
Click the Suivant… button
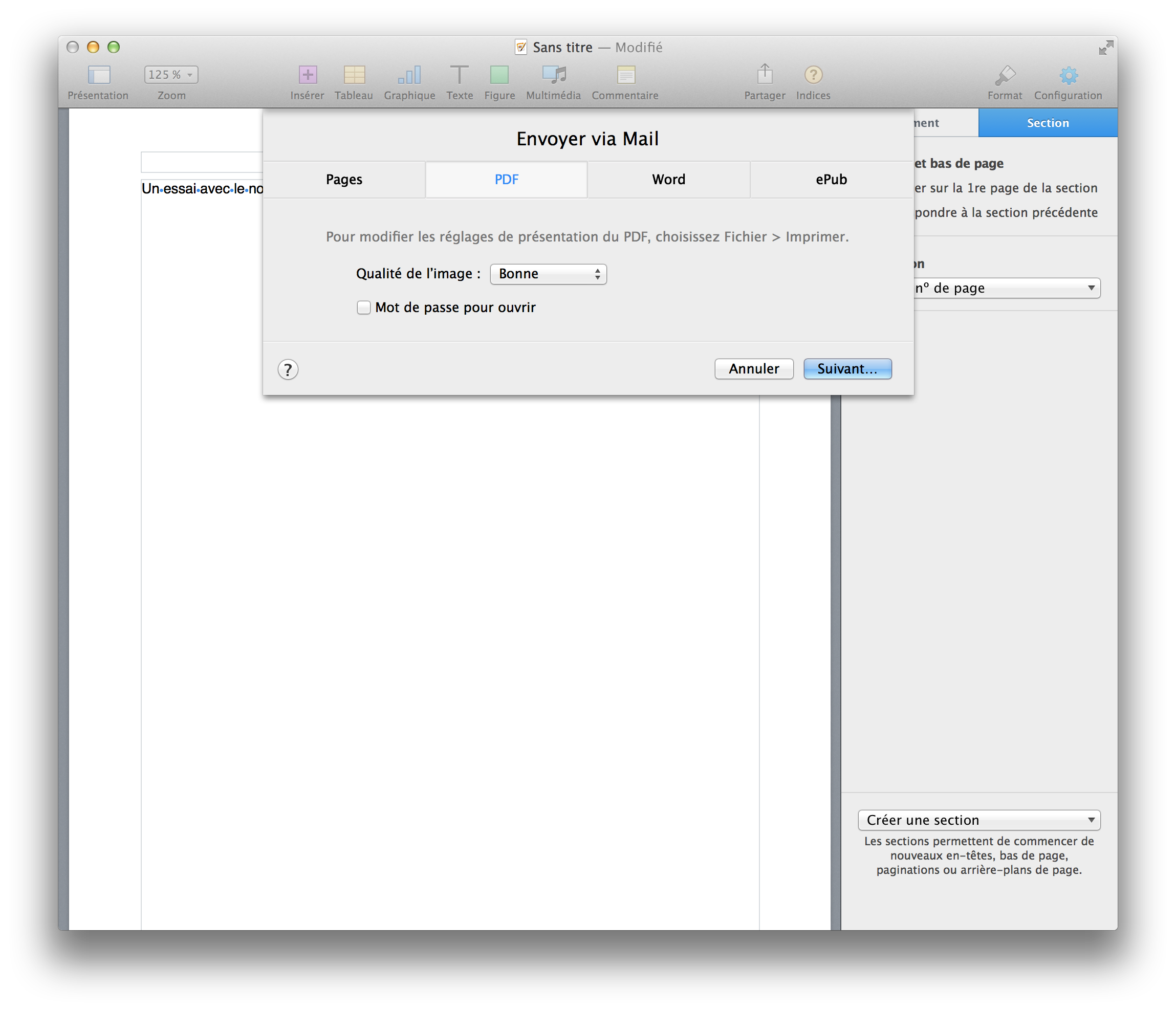coord(847,369)
